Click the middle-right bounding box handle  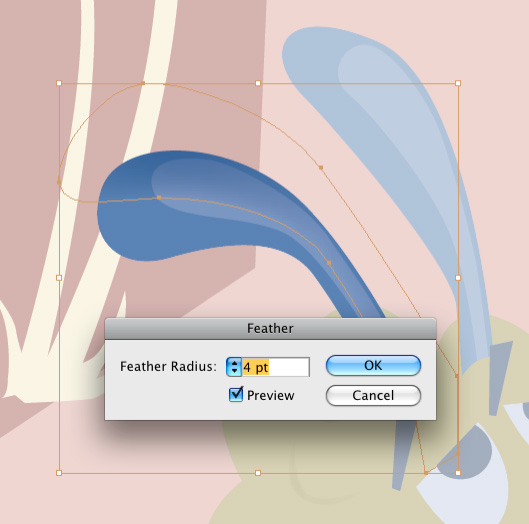point(458,278)
